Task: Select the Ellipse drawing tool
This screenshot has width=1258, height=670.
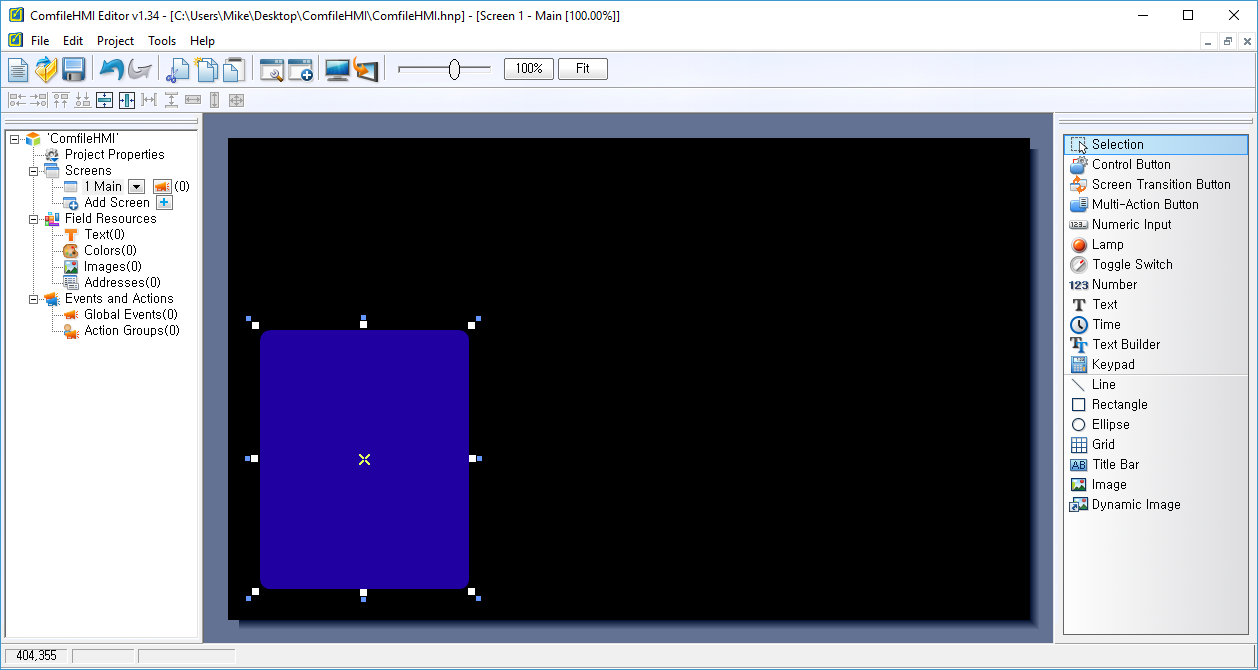Action: [x=1110, y=425]
